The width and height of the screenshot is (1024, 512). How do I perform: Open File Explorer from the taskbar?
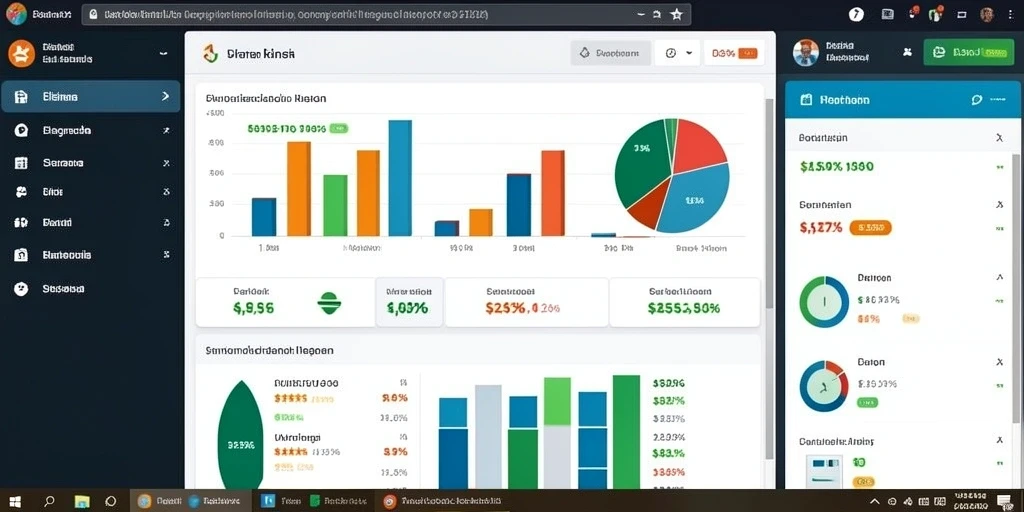pos(82,502)
